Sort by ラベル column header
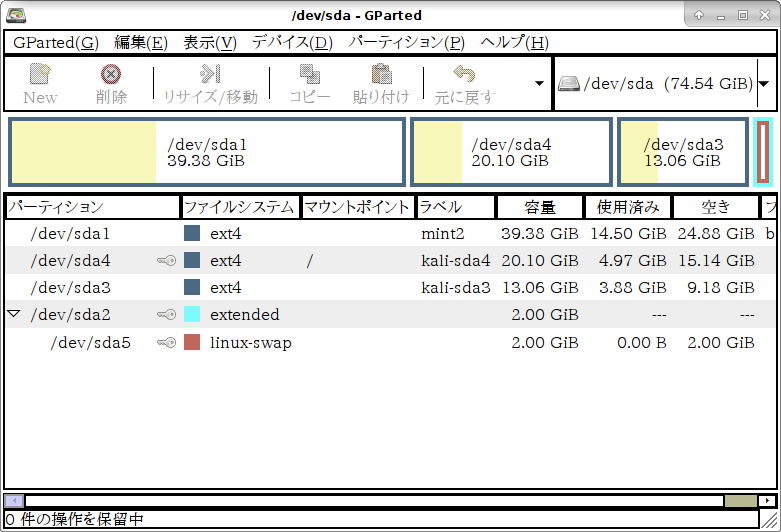 456,207
